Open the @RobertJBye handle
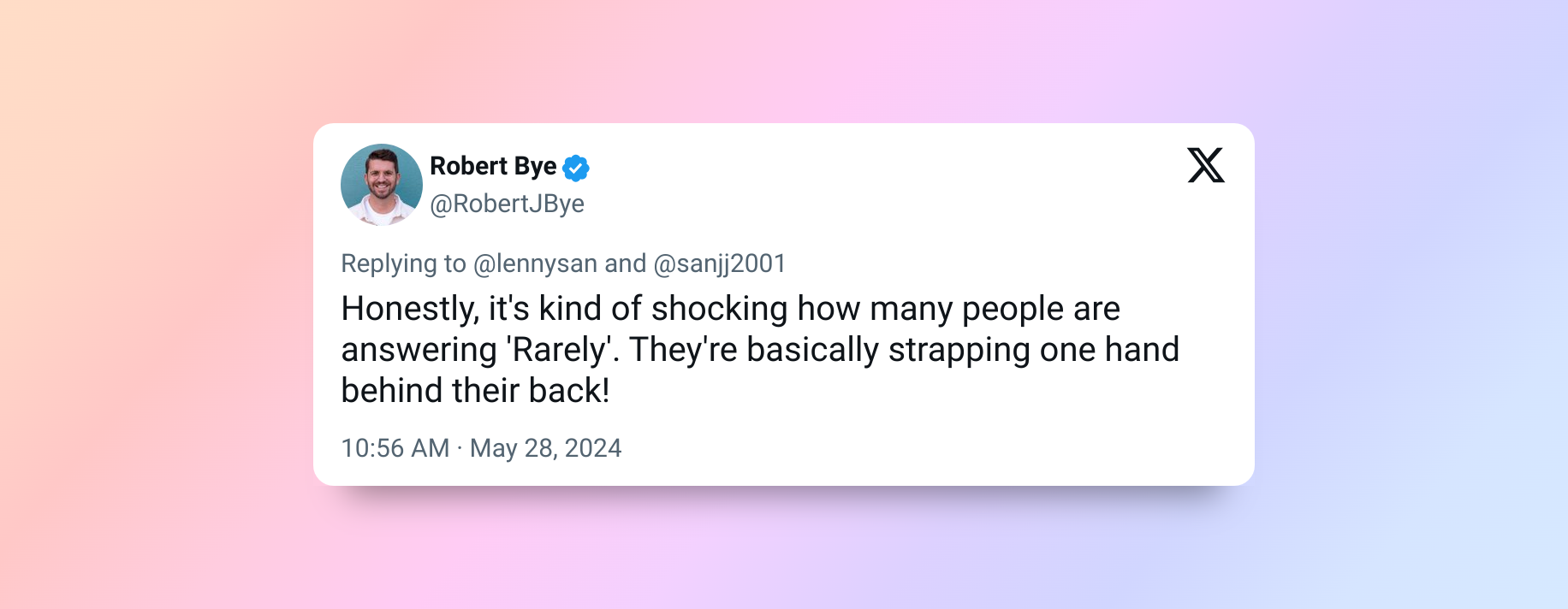This screenshot has width=1568, height=609. [507, 204]
